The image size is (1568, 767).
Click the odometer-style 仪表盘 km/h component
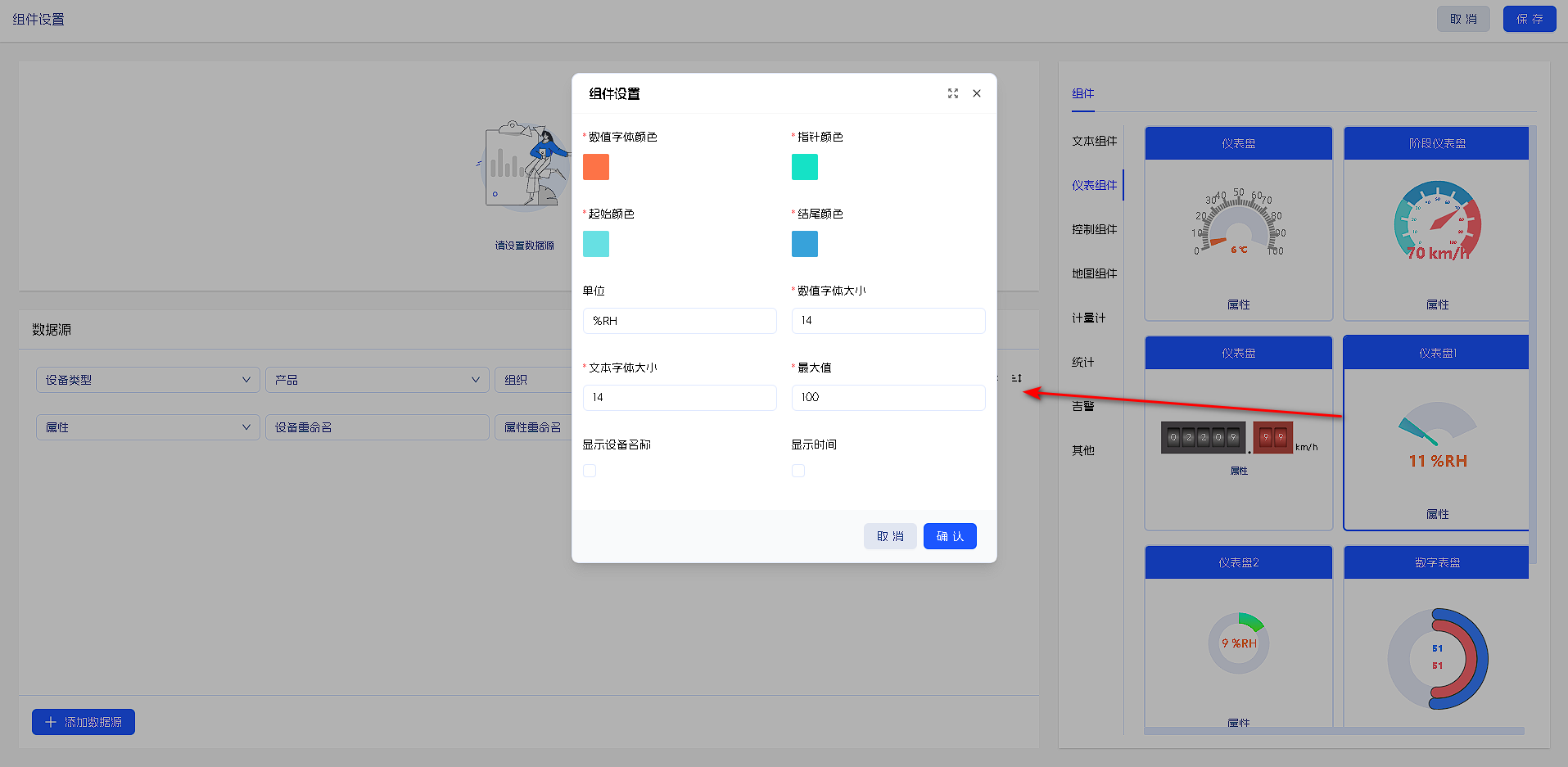point(1238,438)
